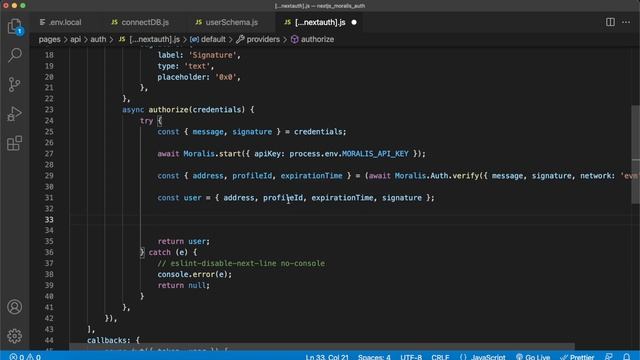Click the Prettier status item
The width and height of the screenshot is (640, 360).
(577, 357)
